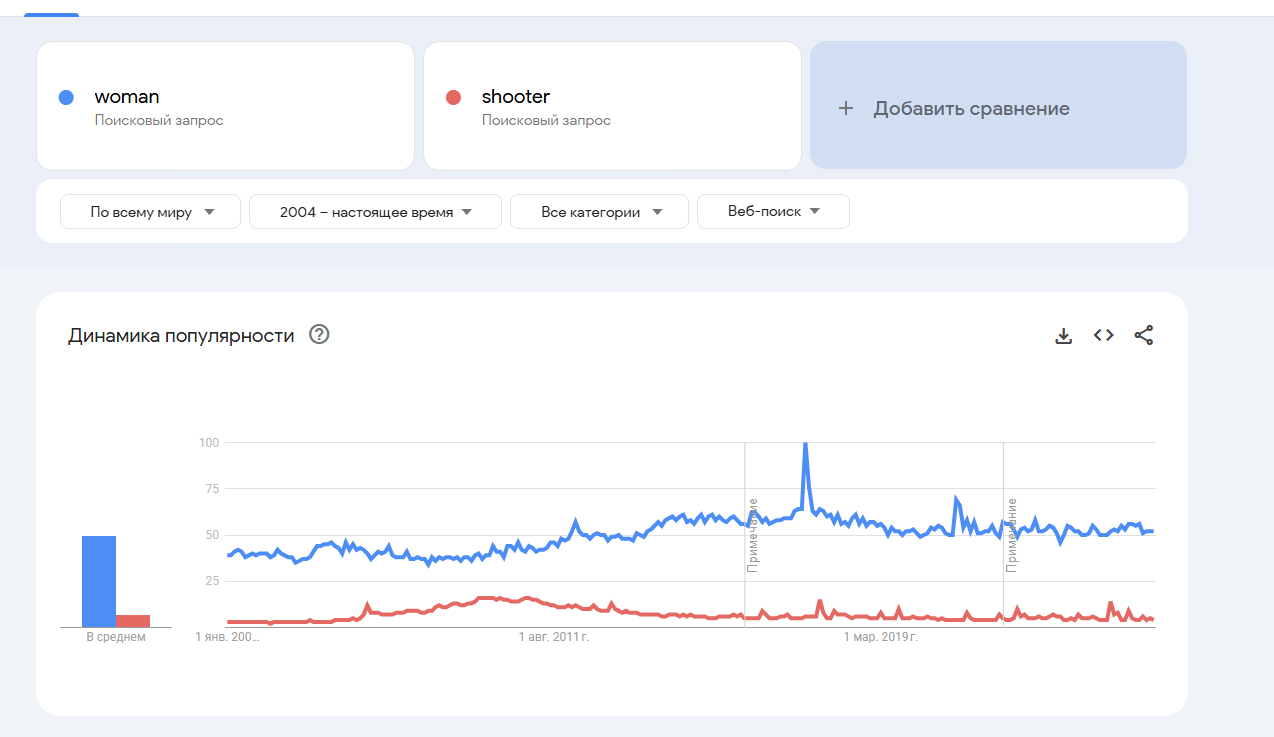Click the blue dot beside woman

click(x=67, y=97)
